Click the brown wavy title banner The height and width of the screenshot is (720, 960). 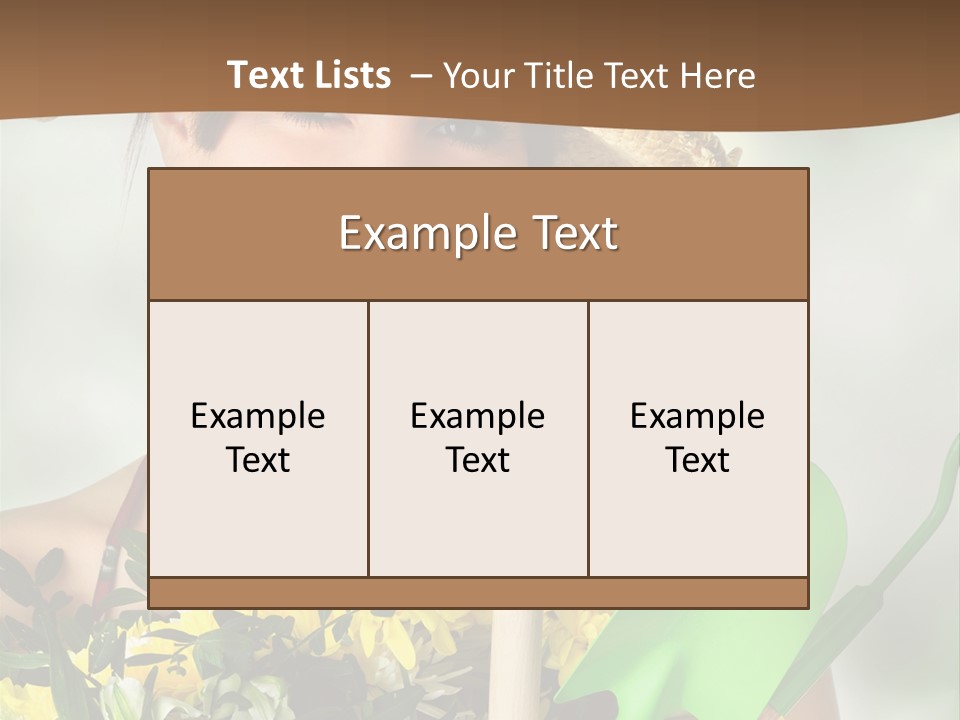click(x=480, y=61)
